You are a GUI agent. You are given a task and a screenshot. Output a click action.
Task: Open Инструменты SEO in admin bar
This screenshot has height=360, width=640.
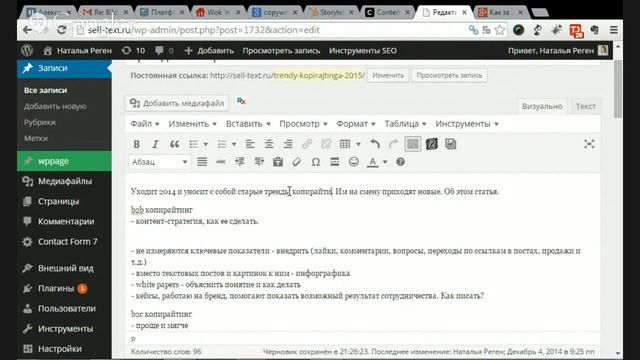pos(362,51)
